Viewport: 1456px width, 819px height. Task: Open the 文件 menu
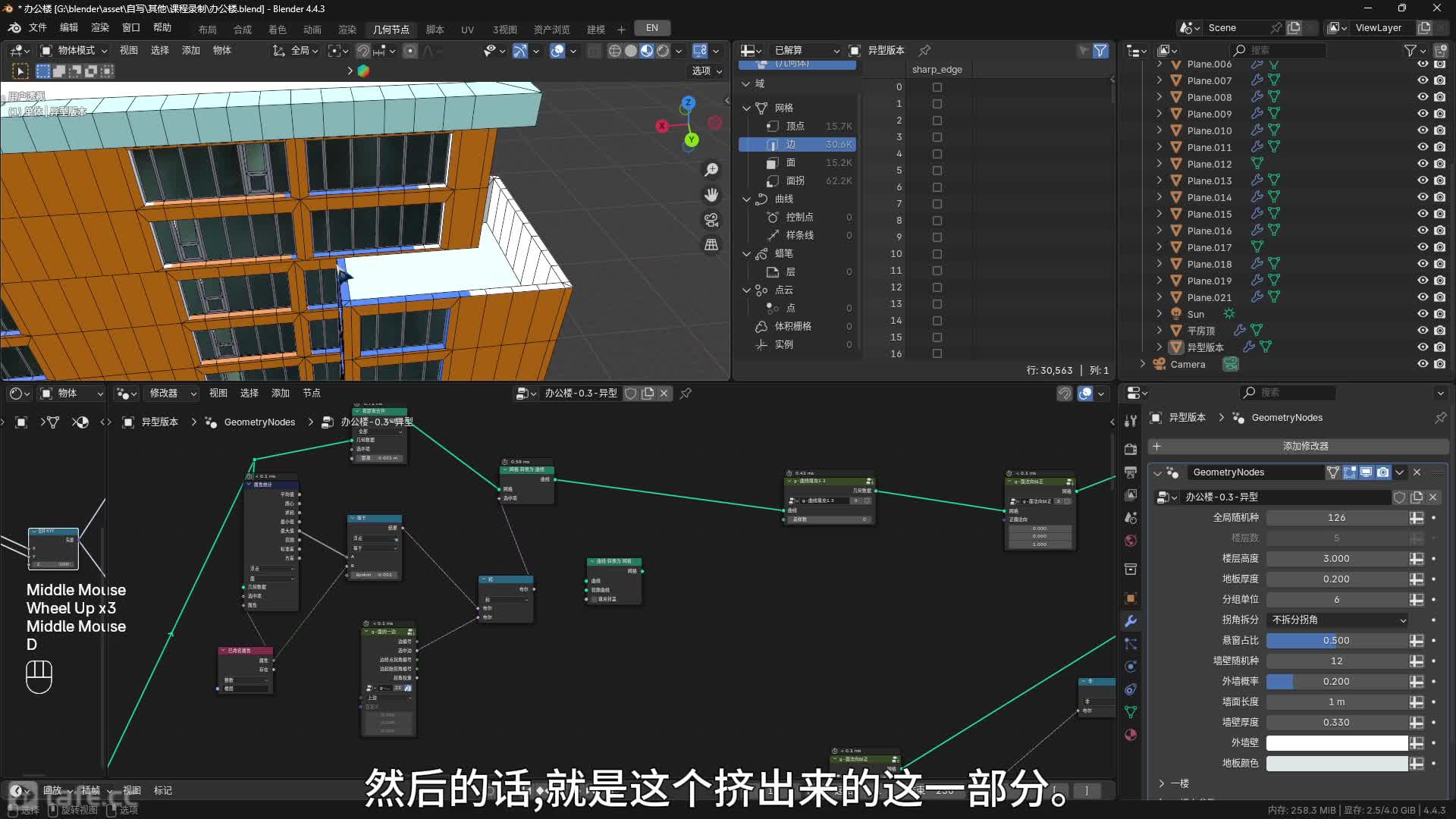click(38, 27)
